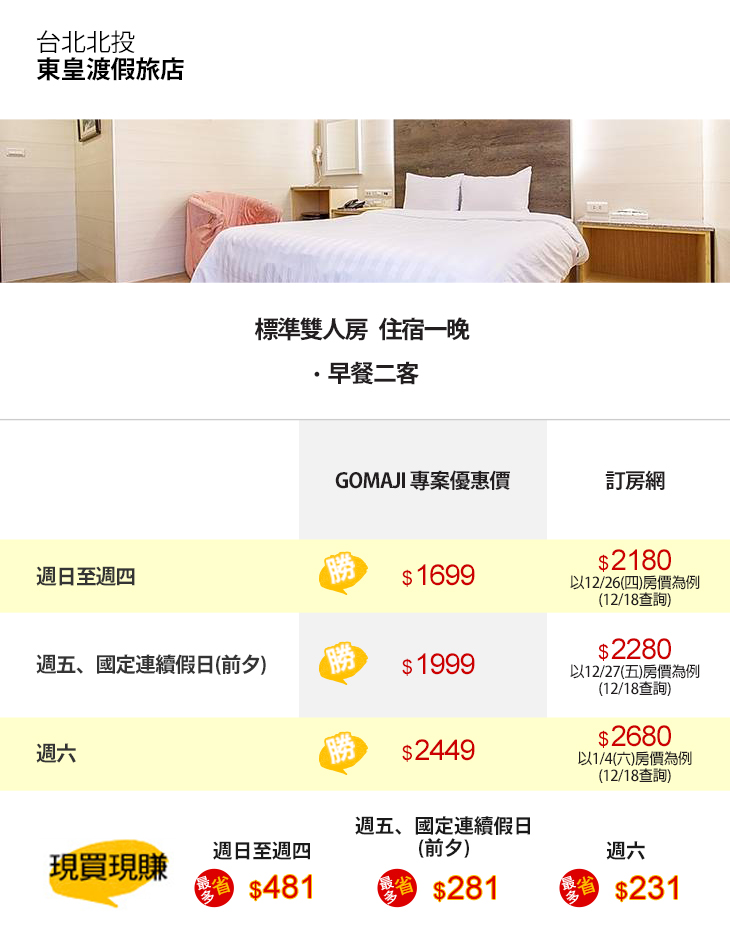The height and width of the screenshot is (936, 730).
Task: Click the $2180 booking site price
Action: (635, 561)
